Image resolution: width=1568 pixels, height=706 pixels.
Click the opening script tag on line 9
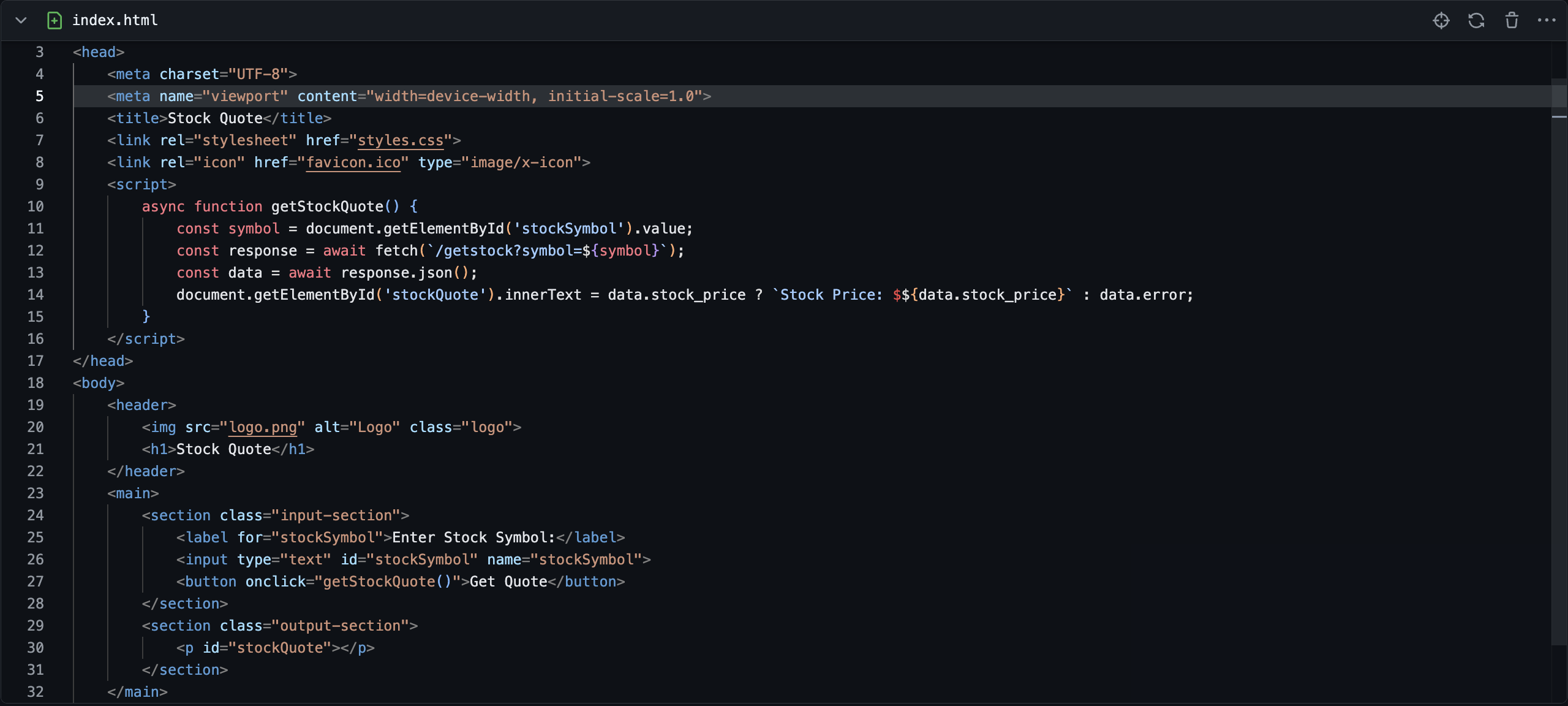pos(141,184)
